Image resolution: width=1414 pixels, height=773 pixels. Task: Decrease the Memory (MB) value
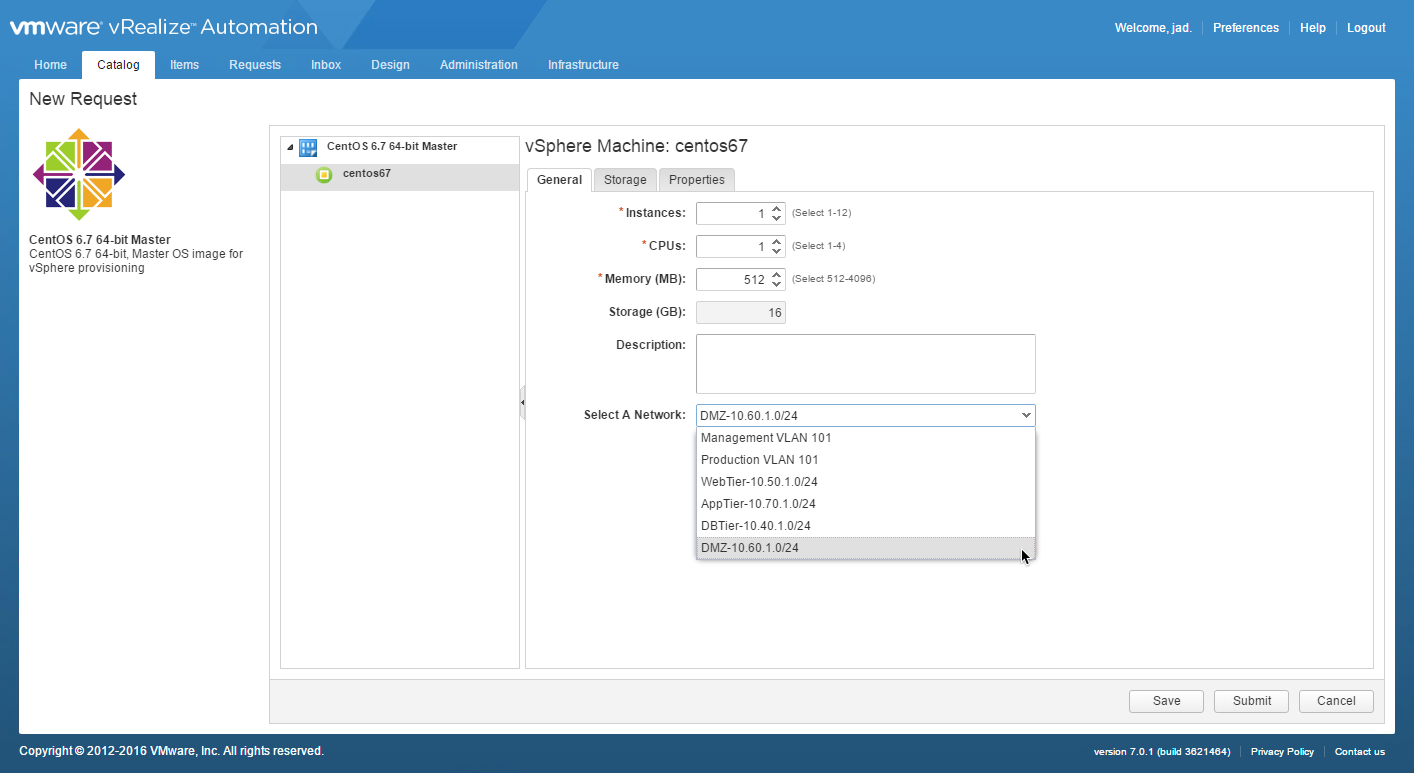776,285
